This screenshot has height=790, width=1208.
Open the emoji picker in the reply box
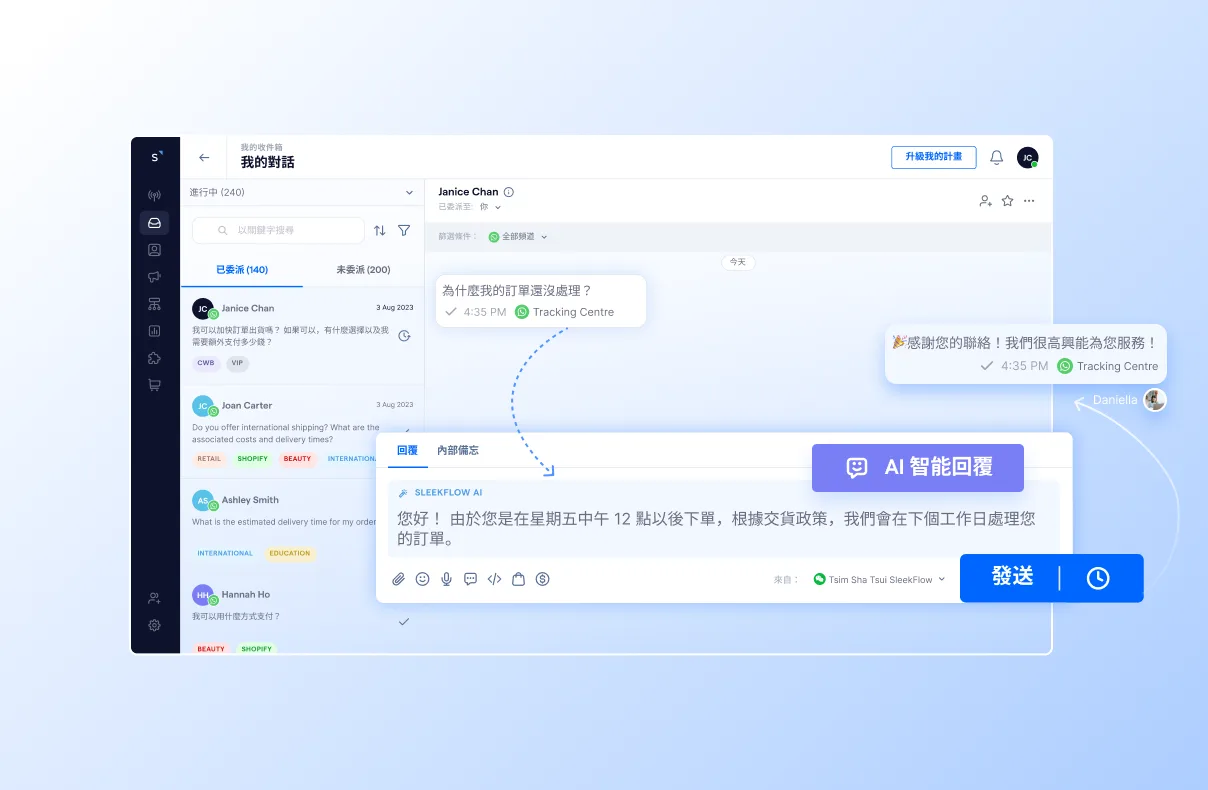pos(422,579)
